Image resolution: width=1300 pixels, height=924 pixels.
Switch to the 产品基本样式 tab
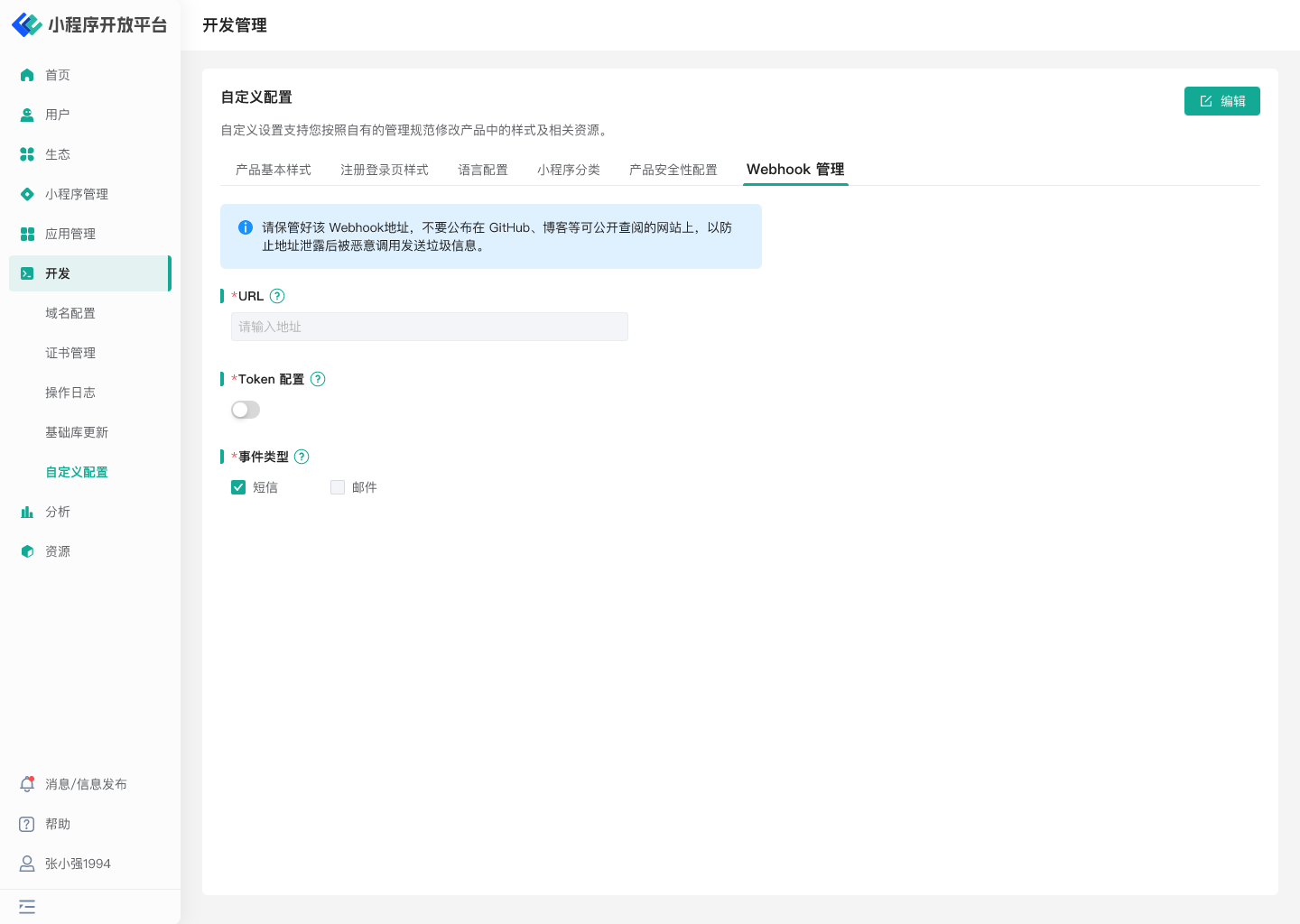(273, 170)
